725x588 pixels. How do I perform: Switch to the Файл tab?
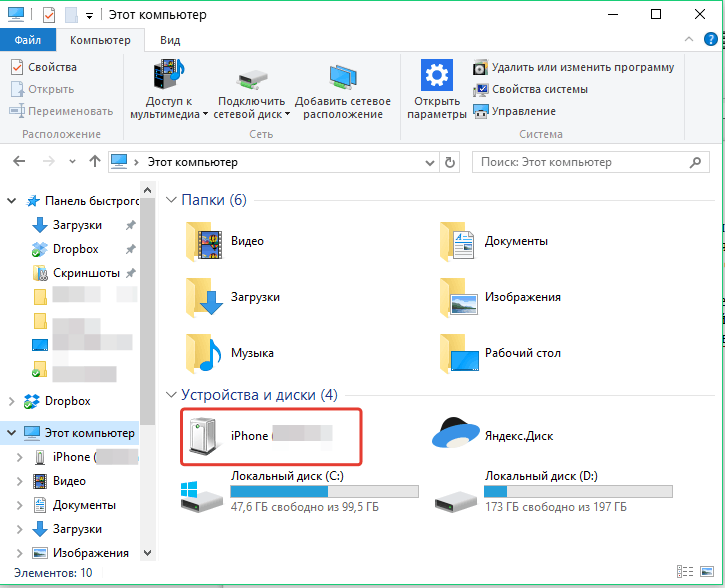tap(28, 40)
